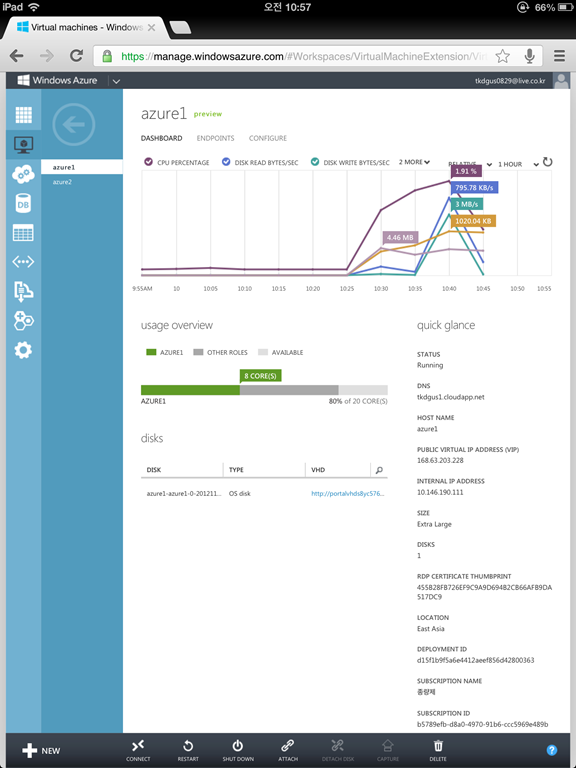
Task: Switch to the Configure tab
Action: pos(268,138)
